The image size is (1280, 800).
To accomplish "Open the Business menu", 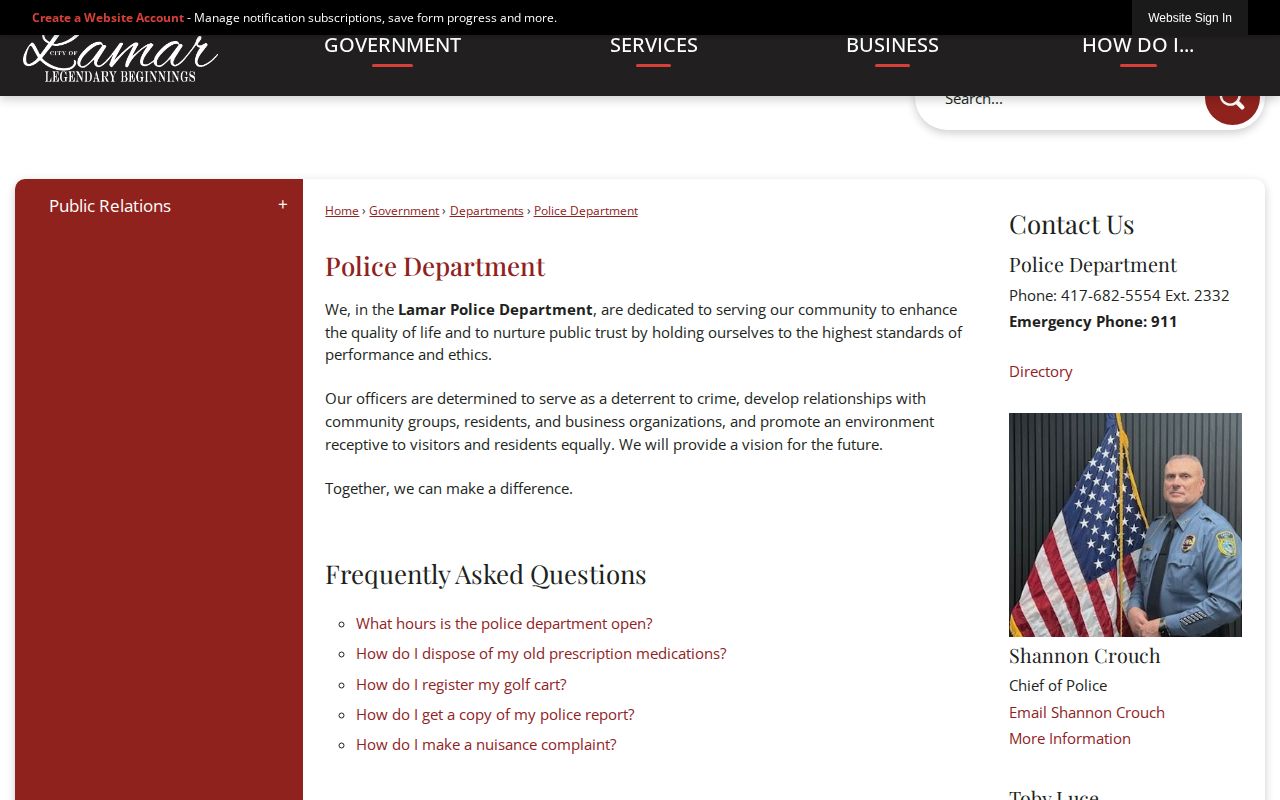I will (892, 46).
